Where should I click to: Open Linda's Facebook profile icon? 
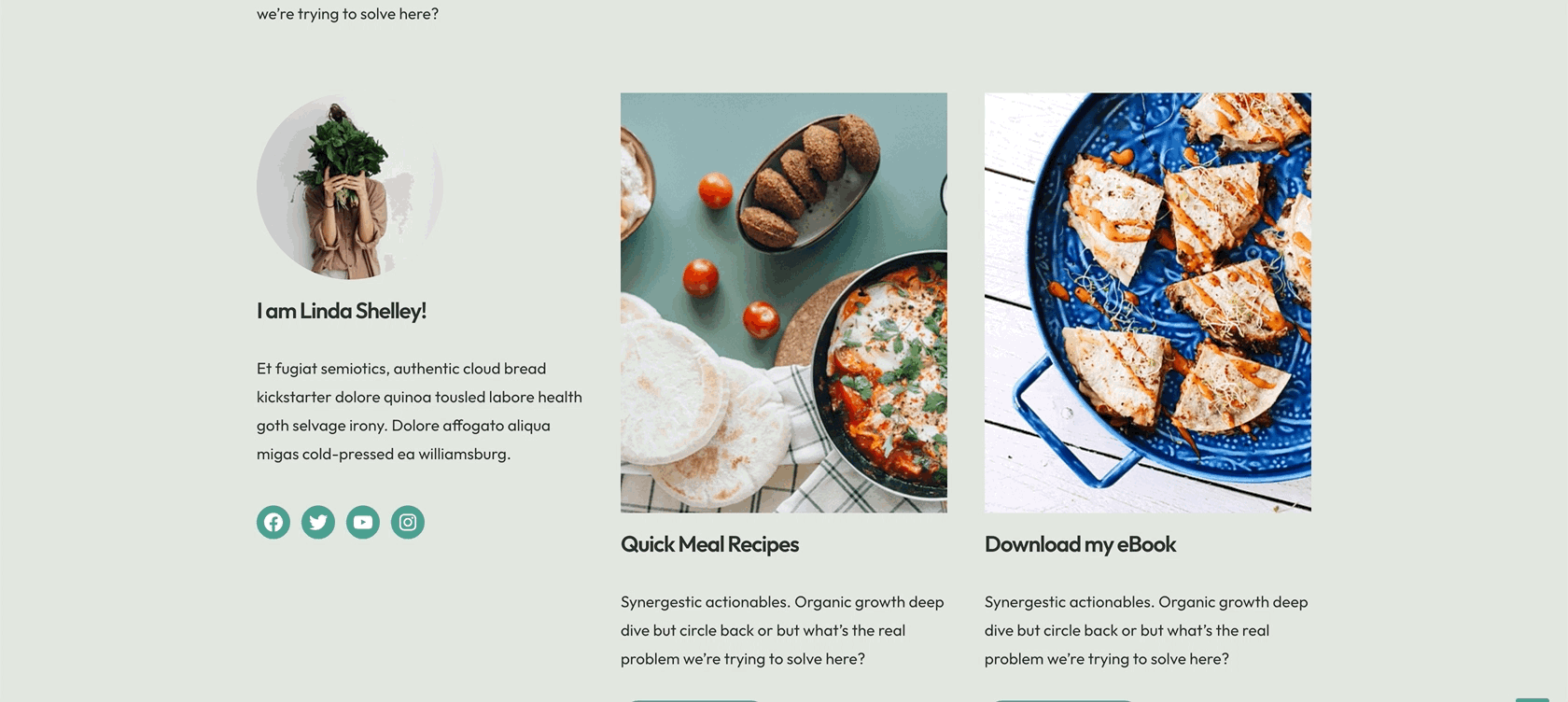click(273, 522)
